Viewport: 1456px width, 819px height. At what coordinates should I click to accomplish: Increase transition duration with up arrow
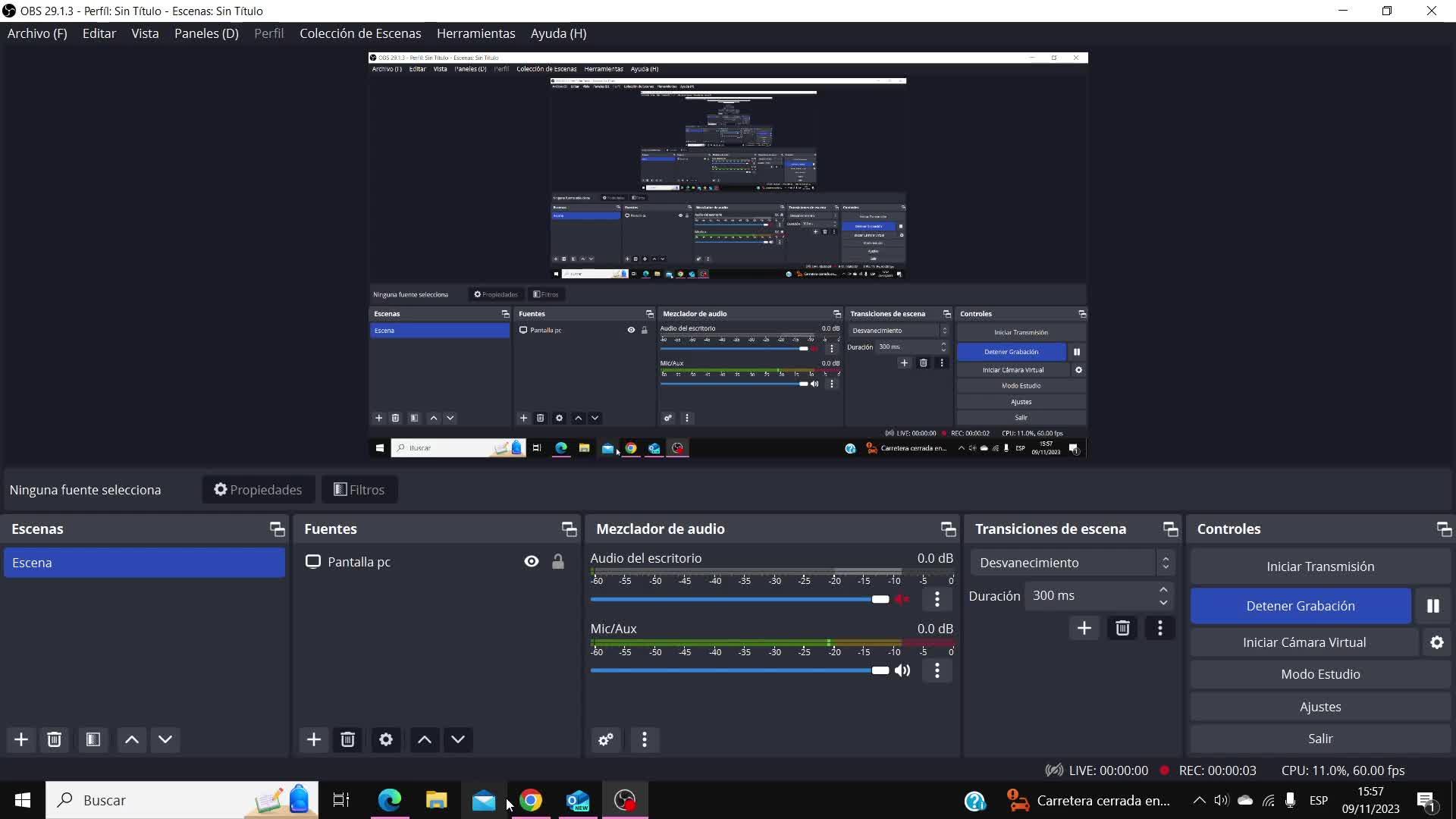point(1163,590)
